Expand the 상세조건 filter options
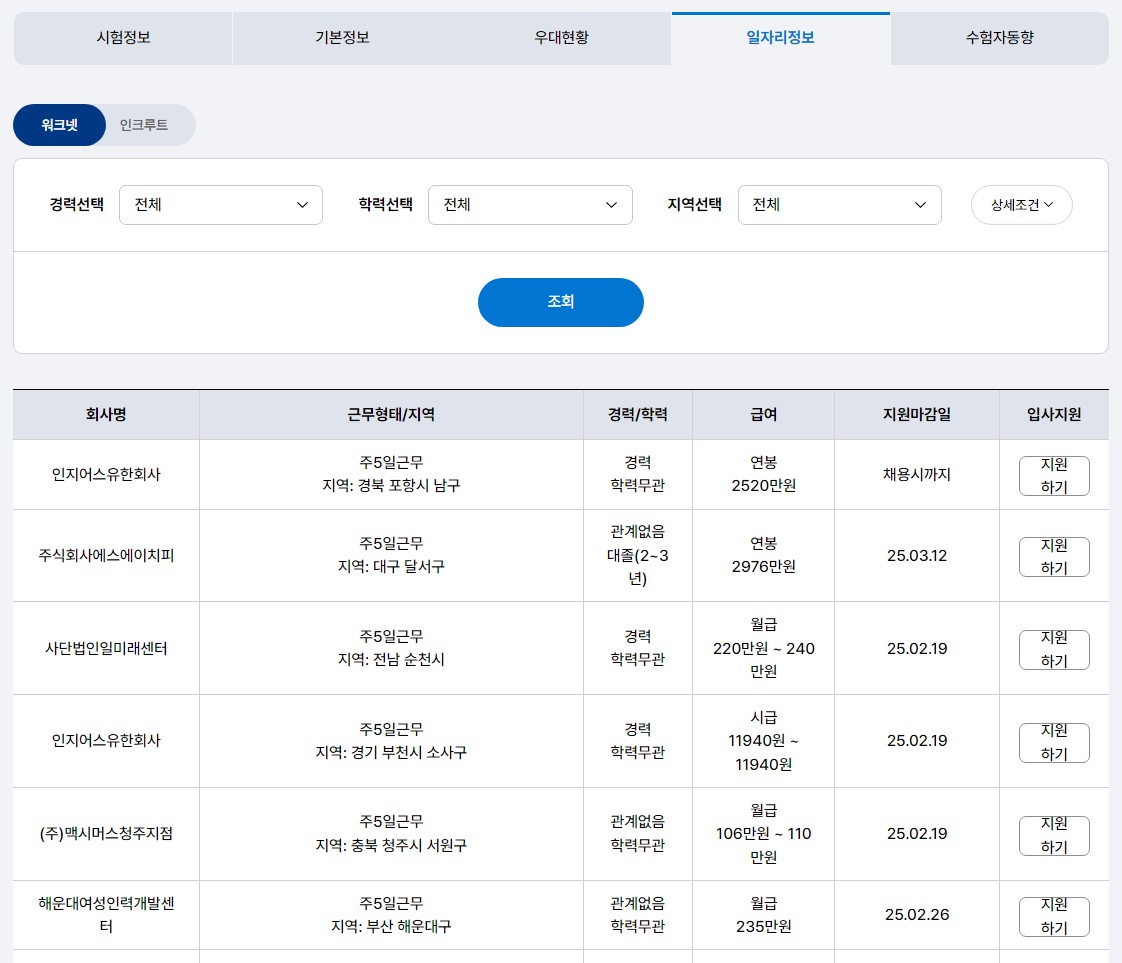Screen dimensions: 1122x963 coord(1021,204)
